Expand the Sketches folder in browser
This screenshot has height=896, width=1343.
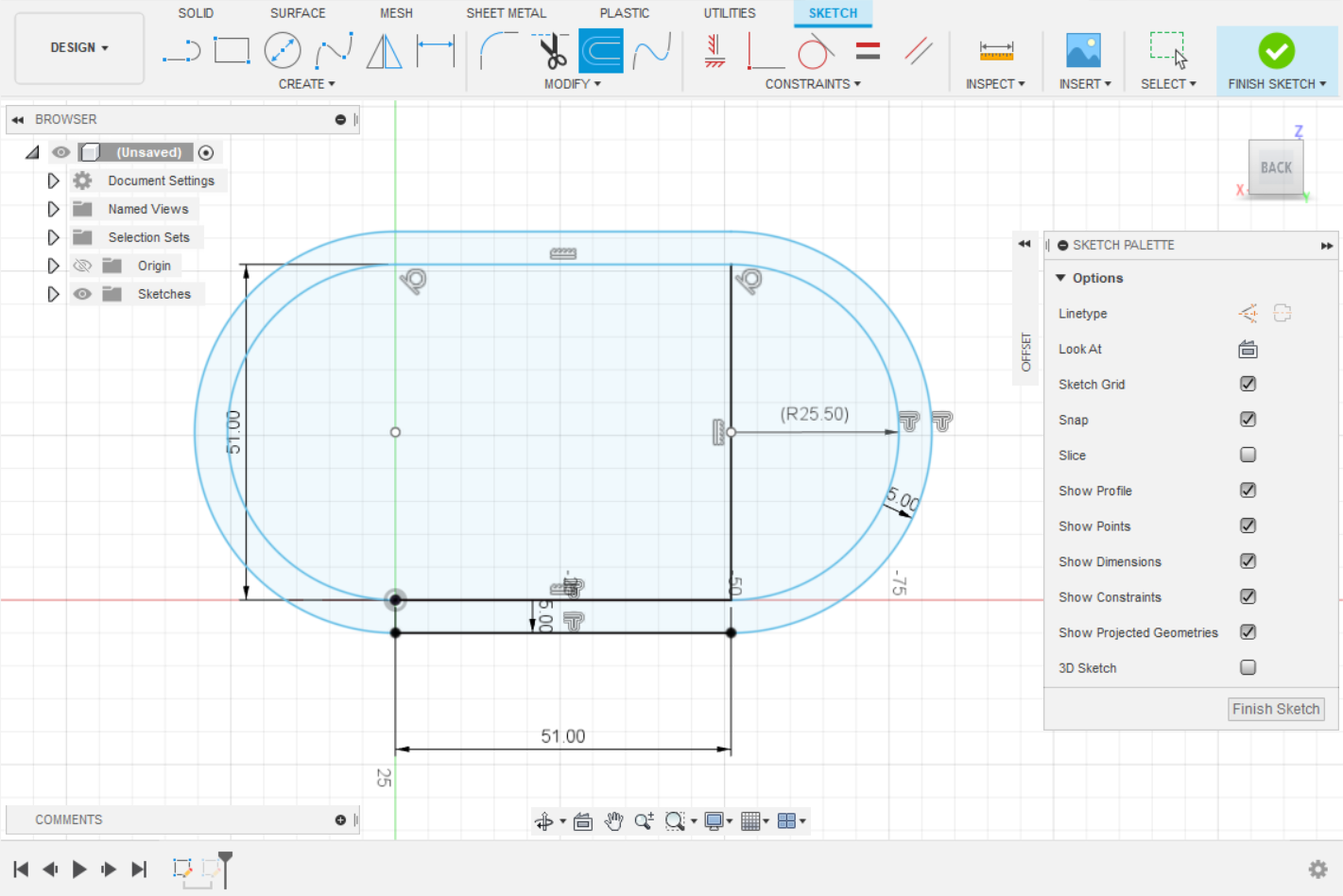(x=53, y=294)
